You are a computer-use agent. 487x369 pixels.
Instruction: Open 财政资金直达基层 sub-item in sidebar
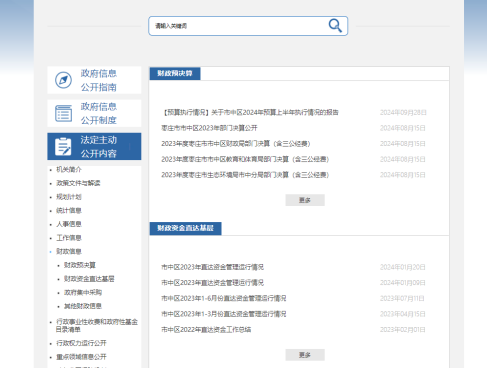[89, 279]
